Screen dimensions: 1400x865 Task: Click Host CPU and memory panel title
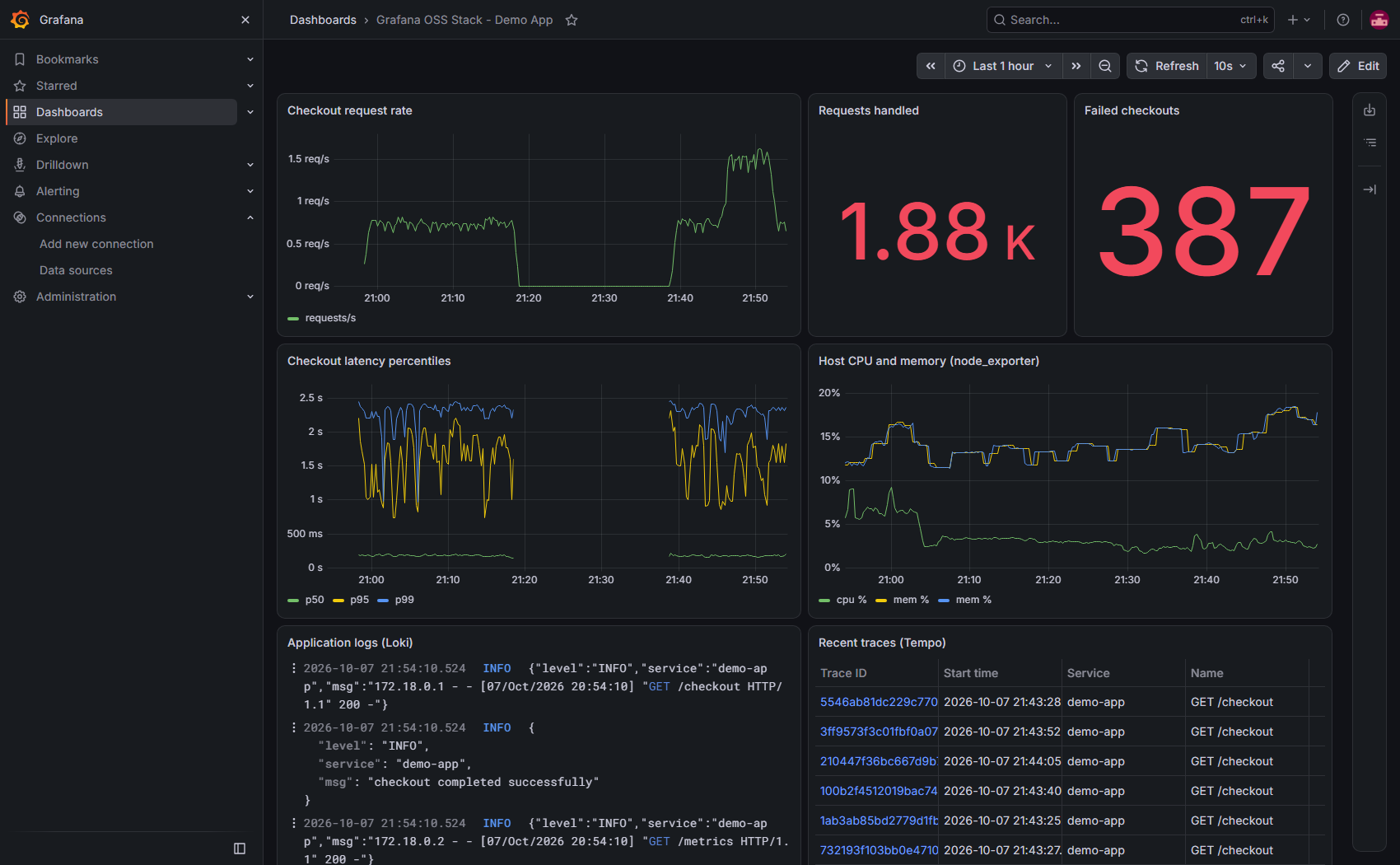(x=929, y=361)
